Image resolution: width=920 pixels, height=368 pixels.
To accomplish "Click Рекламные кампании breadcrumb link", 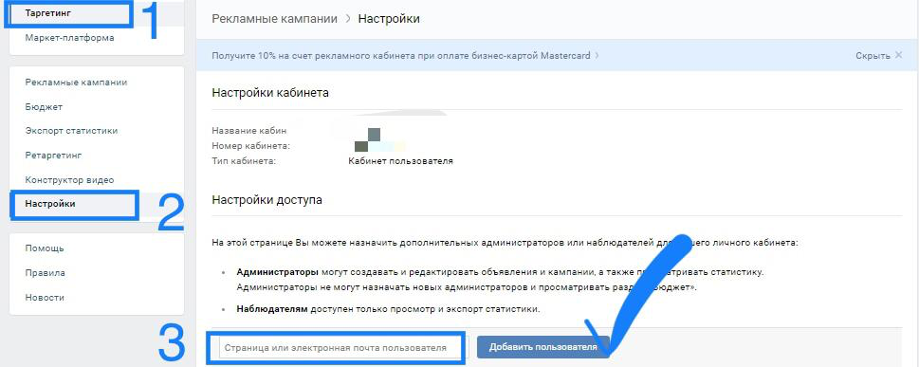I will (x=275, y=19).
